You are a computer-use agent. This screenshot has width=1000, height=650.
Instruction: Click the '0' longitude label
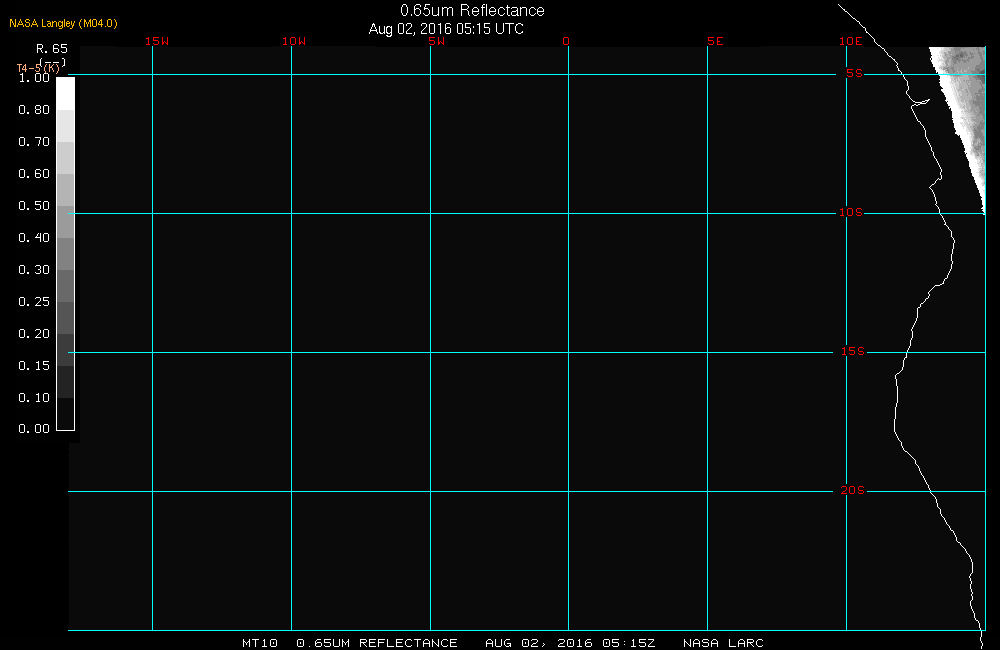(566, 41)
